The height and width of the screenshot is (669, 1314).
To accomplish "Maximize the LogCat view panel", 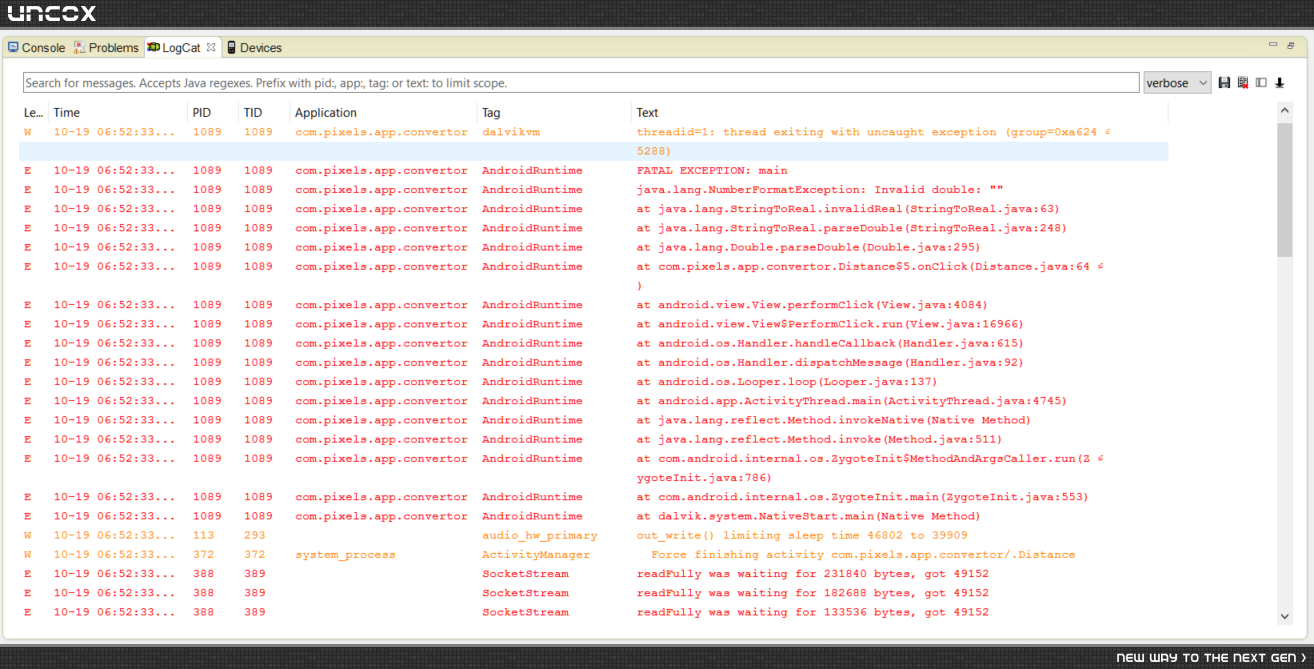I will tap(1291, 45).
